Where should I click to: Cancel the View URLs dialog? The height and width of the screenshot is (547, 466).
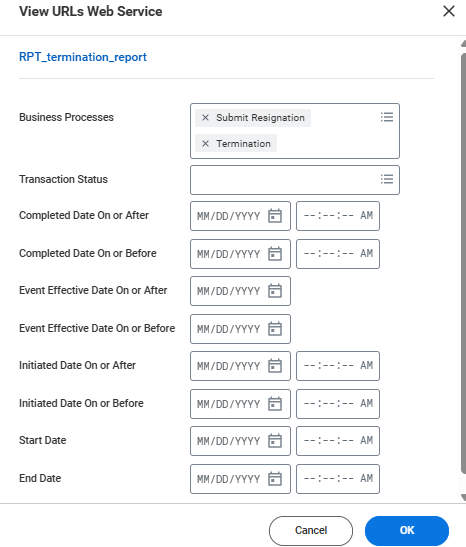pyautogui.click(x=310, y=530)
